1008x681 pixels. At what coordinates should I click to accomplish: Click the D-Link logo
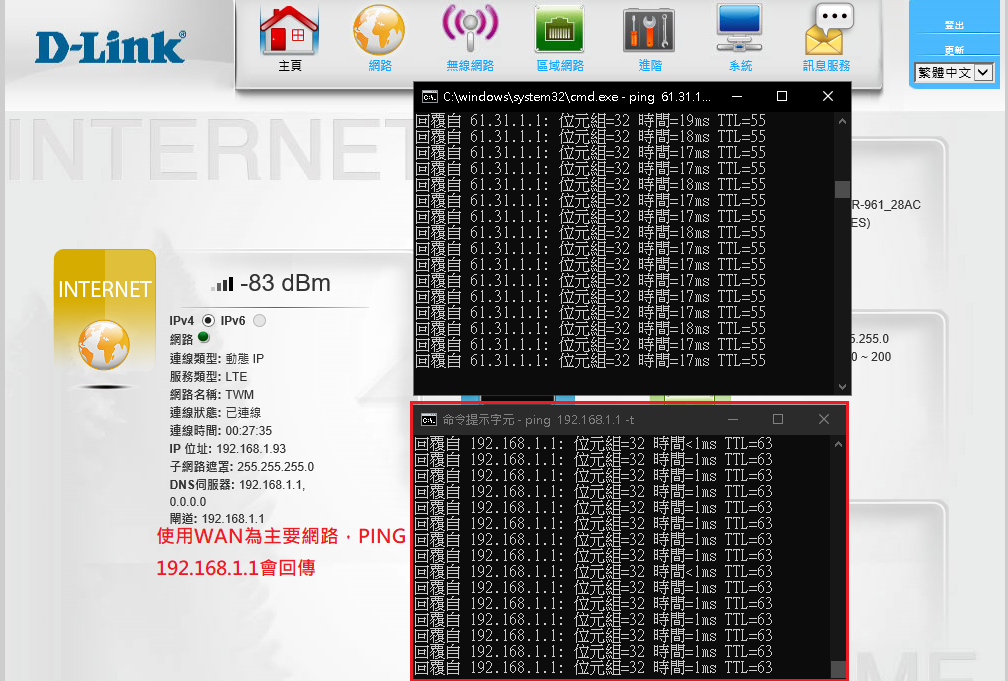coord(110,47)
